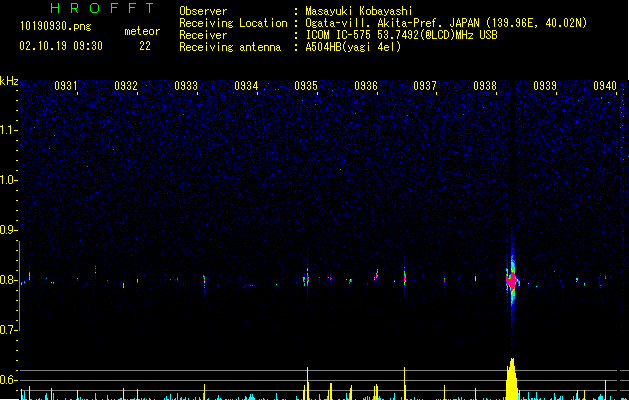Image resolution: width=629 pixels, height=400 pixels.
Task: Click the 0.8 kHz axis label
Action: pos(9,280)
